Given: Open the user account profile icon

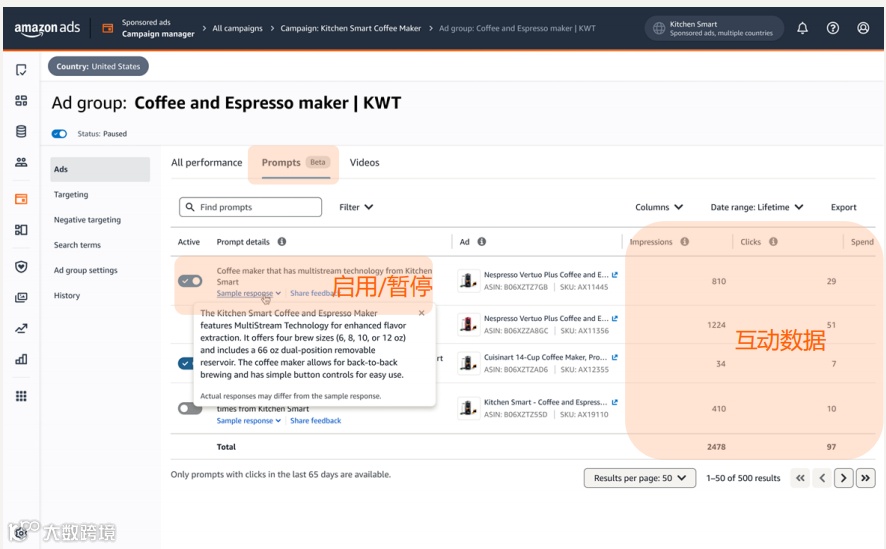Looking at the screenshot, I should pyautogui.click(x=863, y=28).
